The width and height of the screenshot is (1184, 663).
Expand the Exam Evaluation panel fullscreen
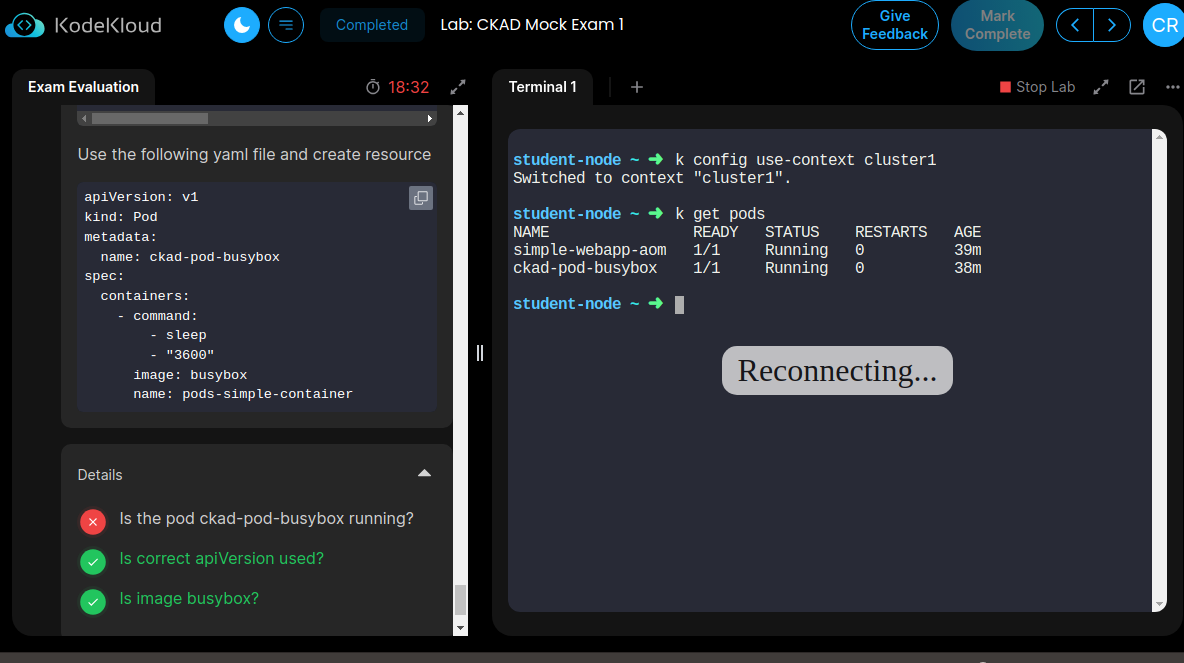[457, 87]
